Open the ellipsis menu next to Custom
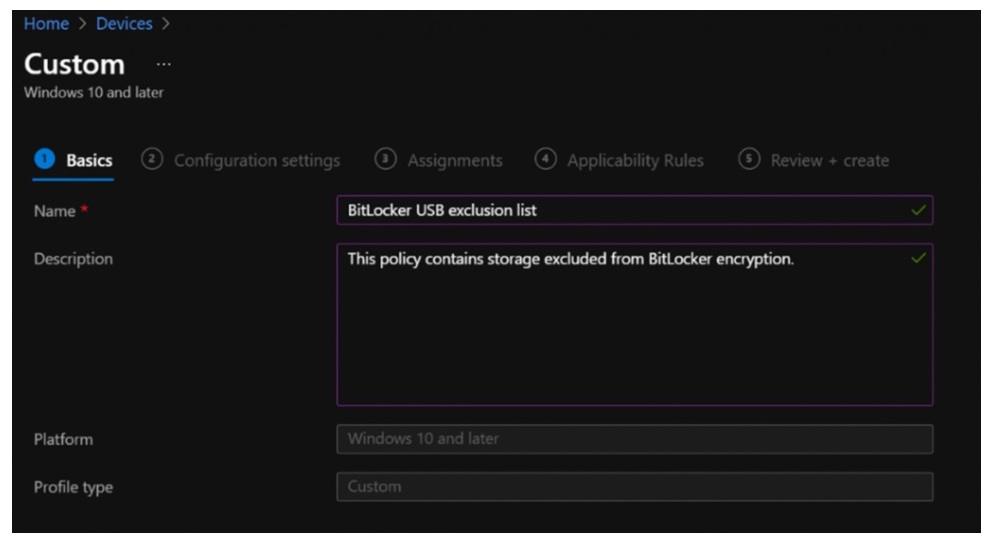 164,64
